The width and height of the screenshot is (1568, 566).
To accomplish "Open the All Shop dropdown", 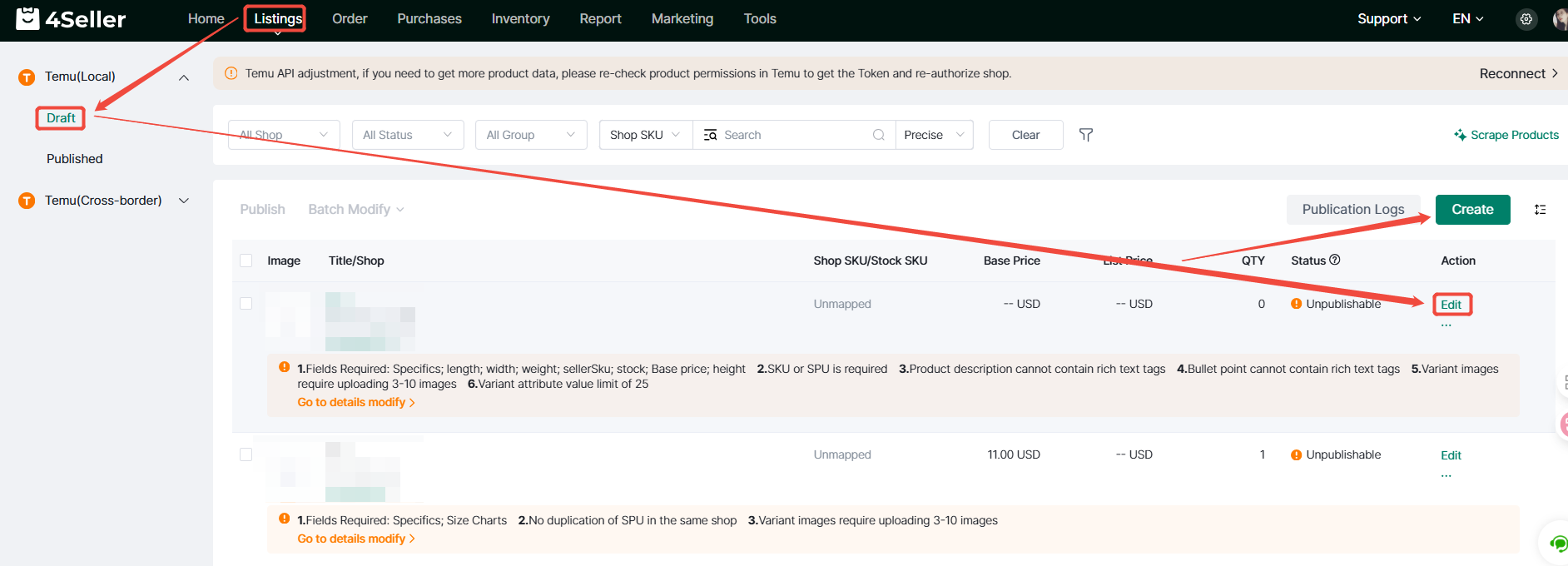I will 284,135.
